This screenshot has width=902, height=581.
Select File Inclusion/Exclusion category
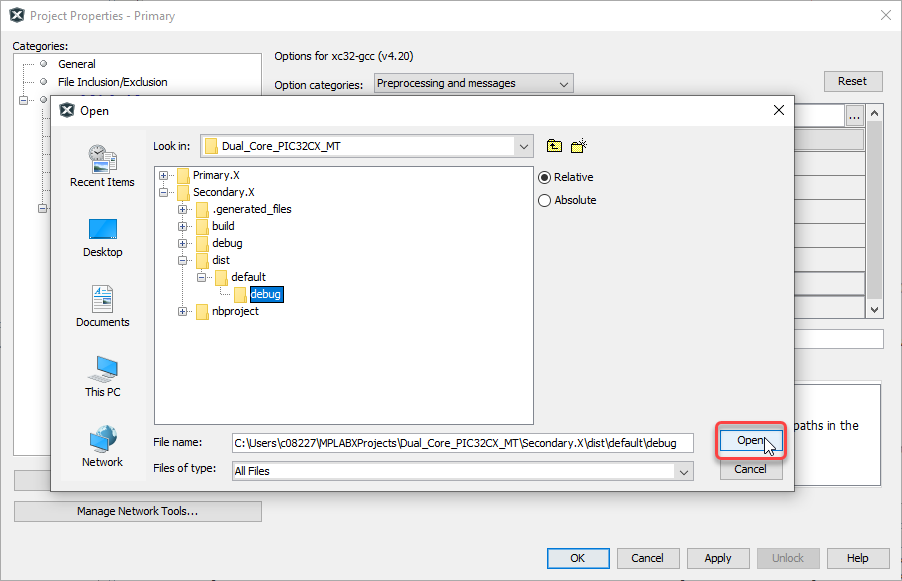112,82
